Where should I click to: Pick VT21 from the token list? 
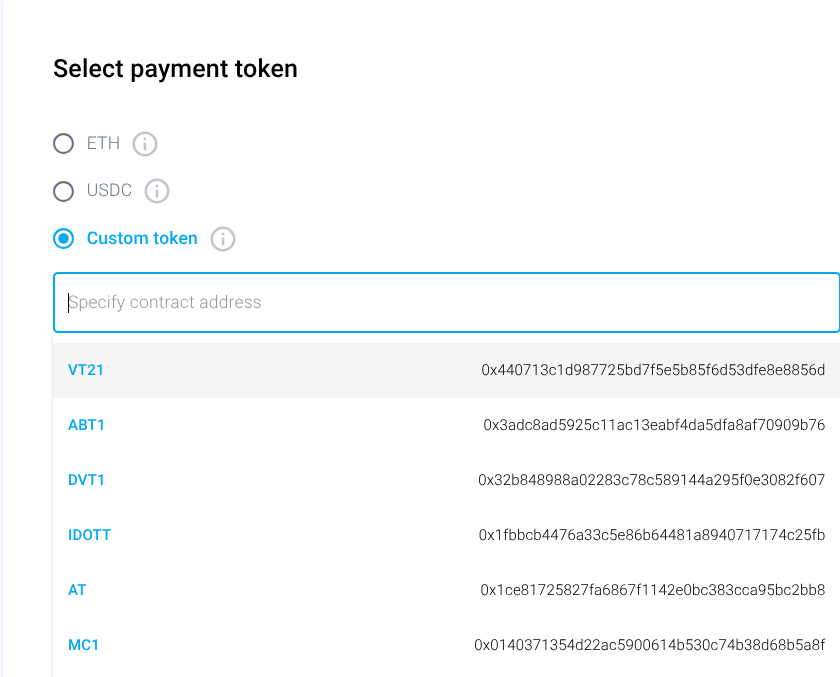pyautogui.click(x=86, y=370)
